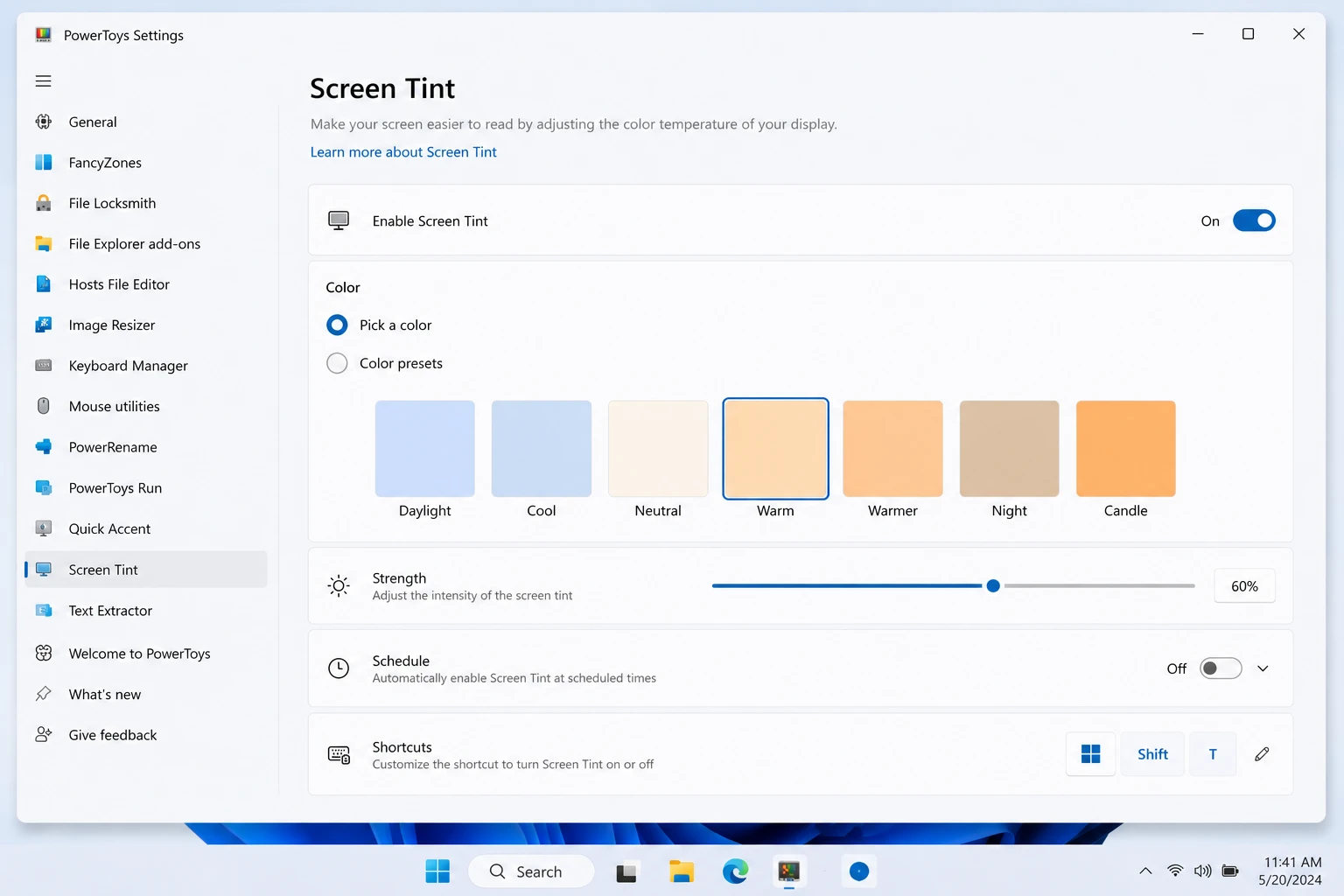Click the Schedule clock icon
This screenshot has width=1344, height=896.
[339, 668]
